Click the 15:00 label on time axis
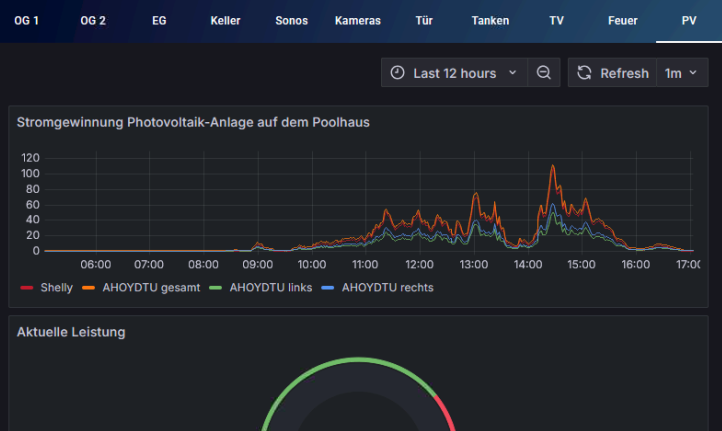 pos(581,264)
